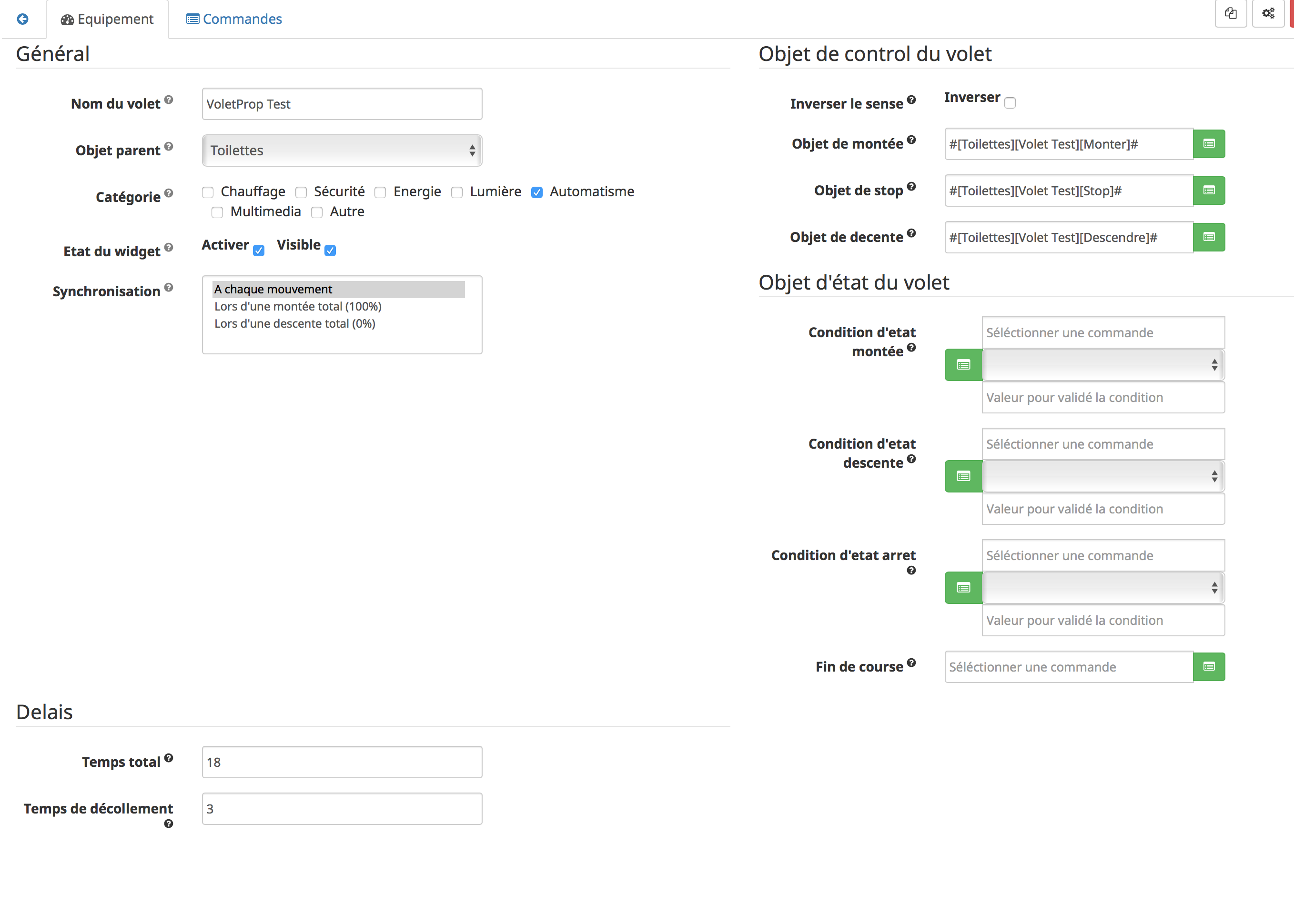Open the advanced configuration gears icon
1294x924 pixels.
1268,13
